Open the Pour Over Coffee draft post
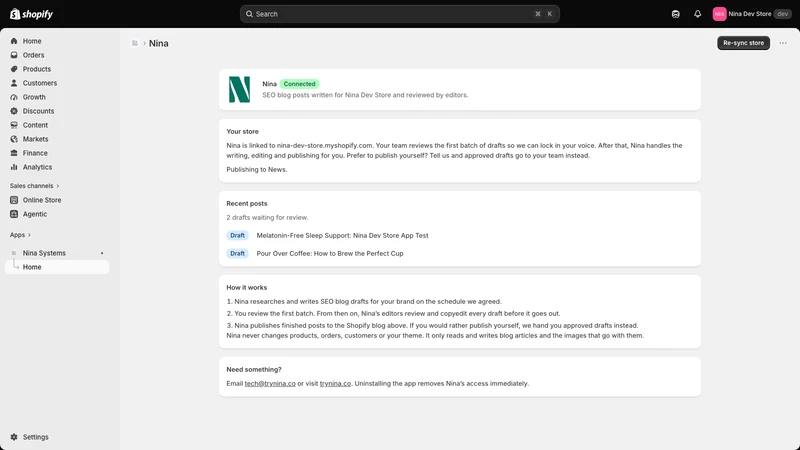This screenshot has height=450, width=800. [330, 254]
